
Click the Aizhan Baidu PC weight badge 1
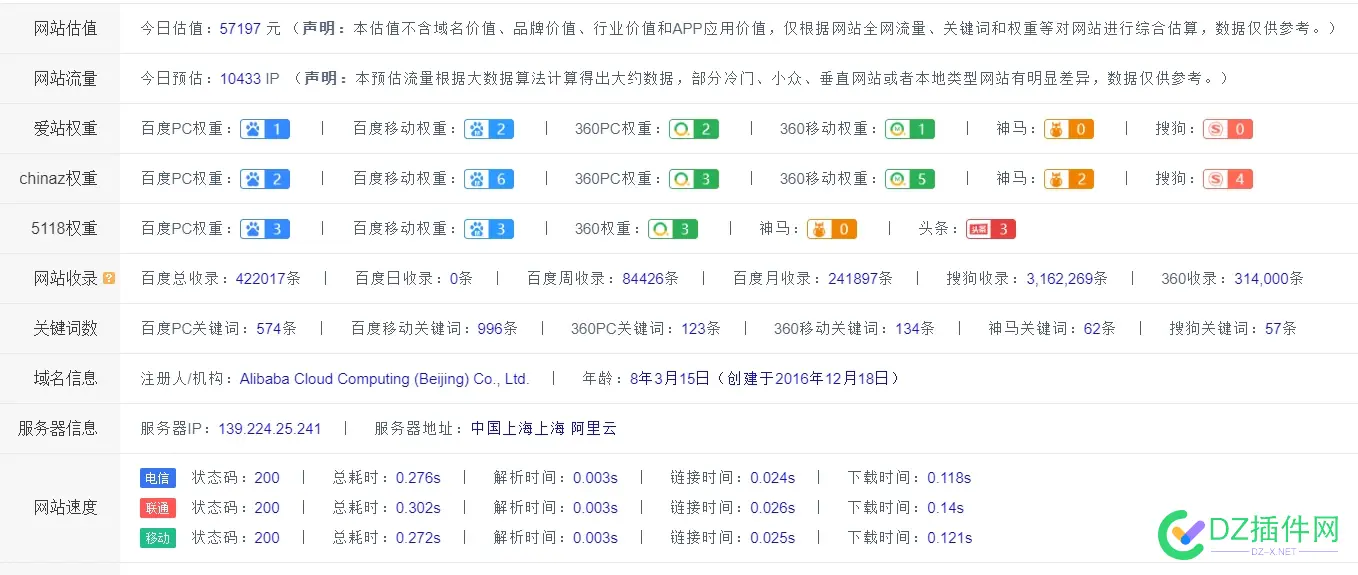tap(265, 129)
